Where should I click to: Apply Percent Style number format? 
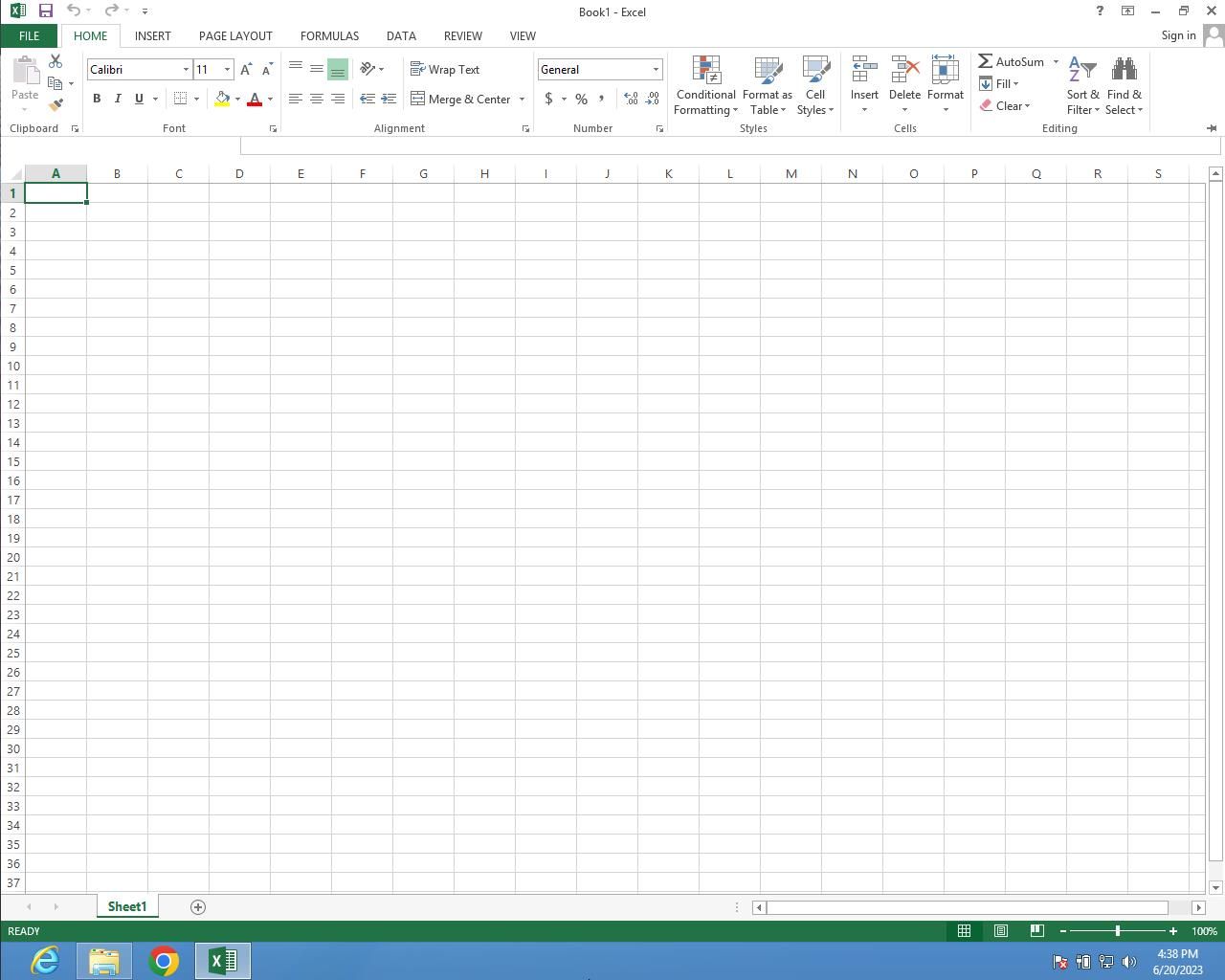tap(581, 99)
